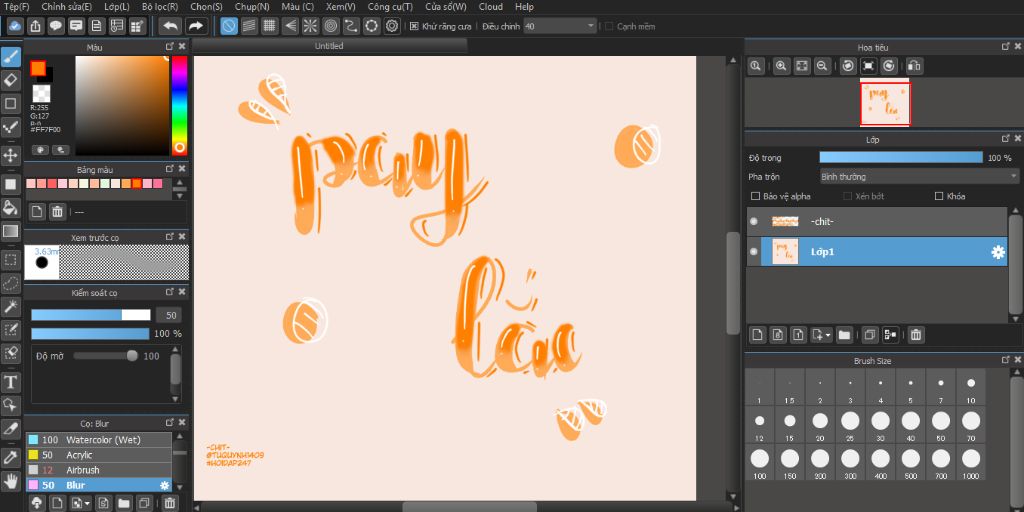The image size is (1024, 512).
Task: Enable Bảo vệ alpha checkbox
Action: click(756, 196)
